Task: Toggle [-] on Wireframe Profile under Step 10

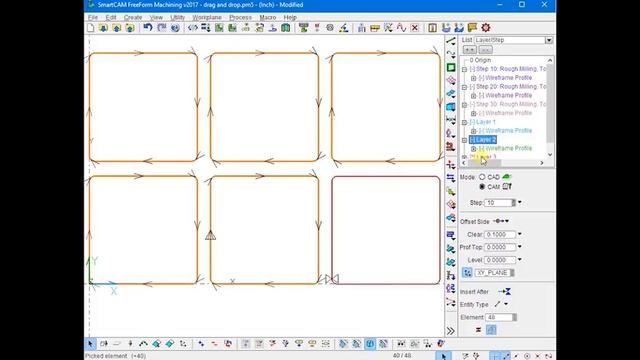Action: pos(481,78)
